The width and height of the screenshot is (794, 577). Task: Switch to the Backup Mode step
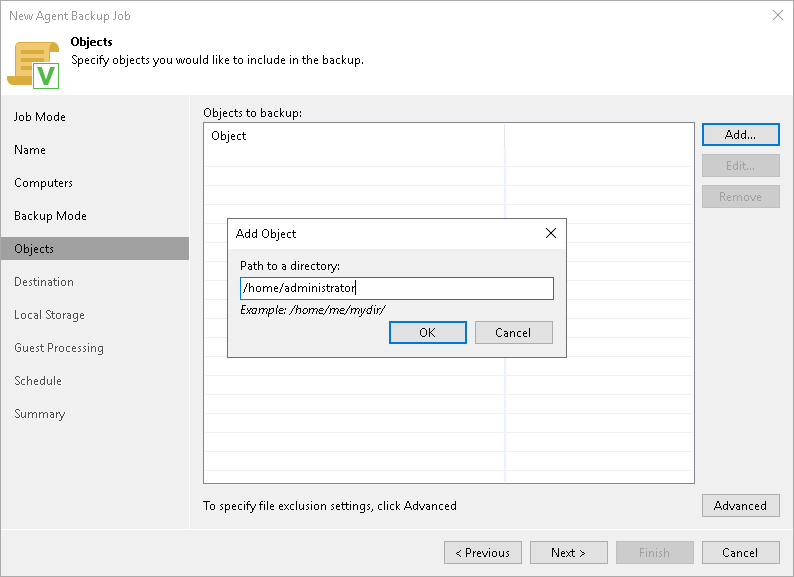pyautogui.click(x=50, y=216)
